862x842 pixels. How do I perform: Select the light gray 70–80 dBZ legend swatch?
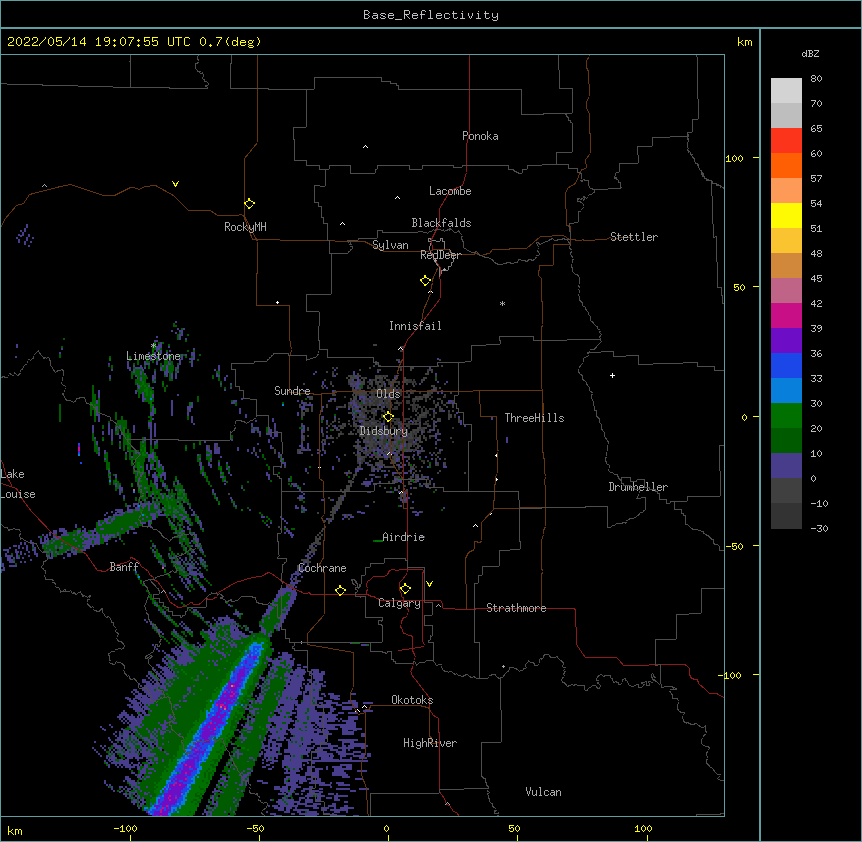point(786,91)
